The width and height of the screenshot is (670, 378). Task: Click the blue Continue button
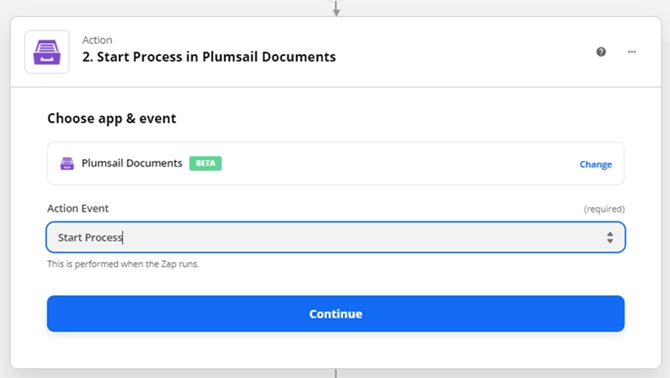tap(335, 314)
